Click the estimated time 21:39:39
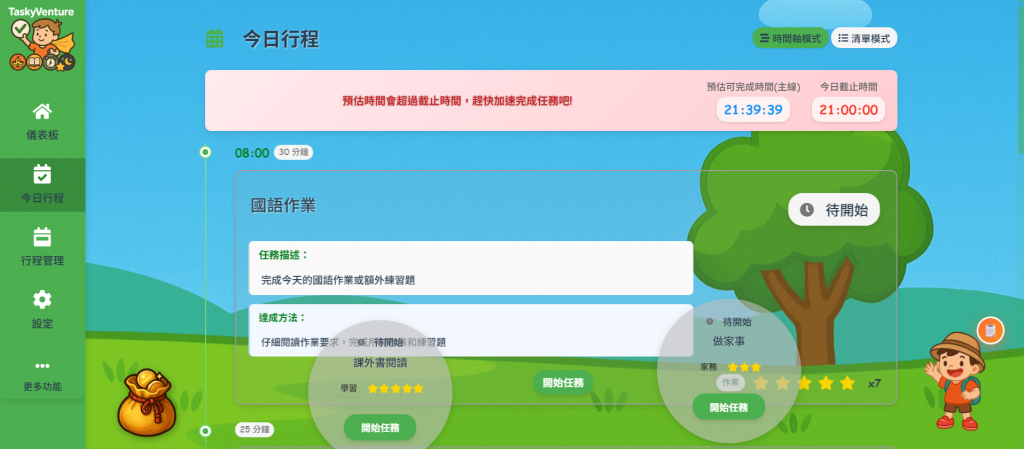 [x=753, y=110]
